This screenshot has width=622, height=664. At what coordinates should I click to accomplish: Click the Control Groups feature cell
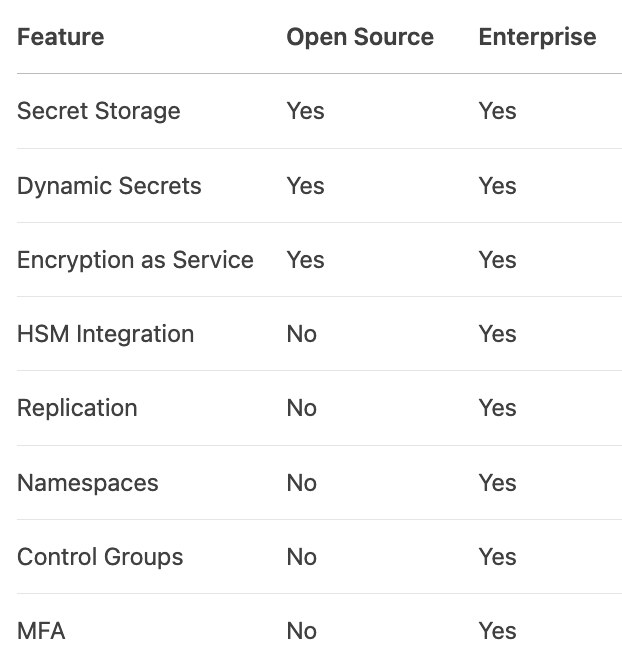pyautogui.click(x=100, y=557)
